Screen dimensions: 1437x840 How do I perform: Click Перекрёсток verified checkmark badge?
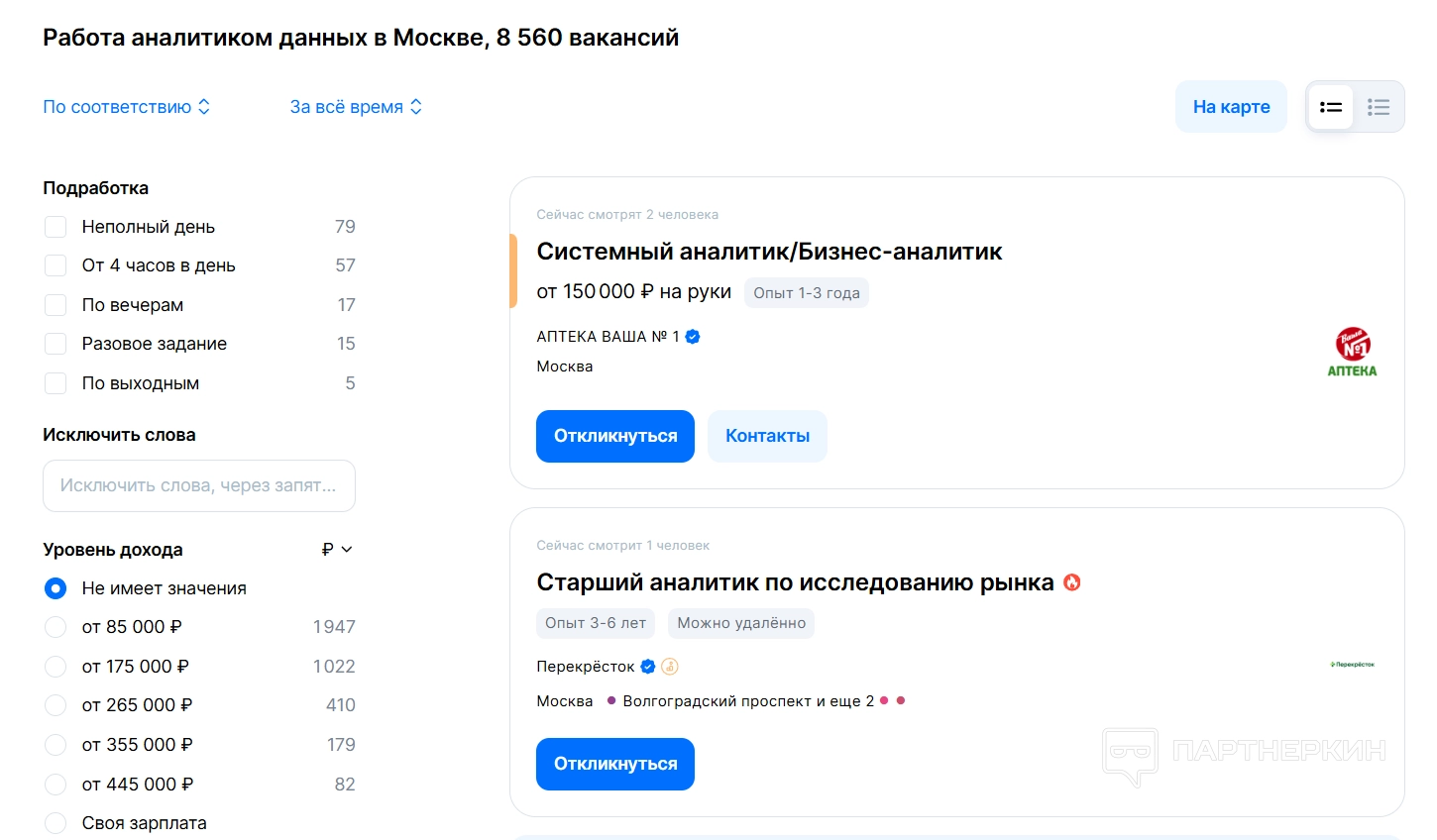[648, 667]
